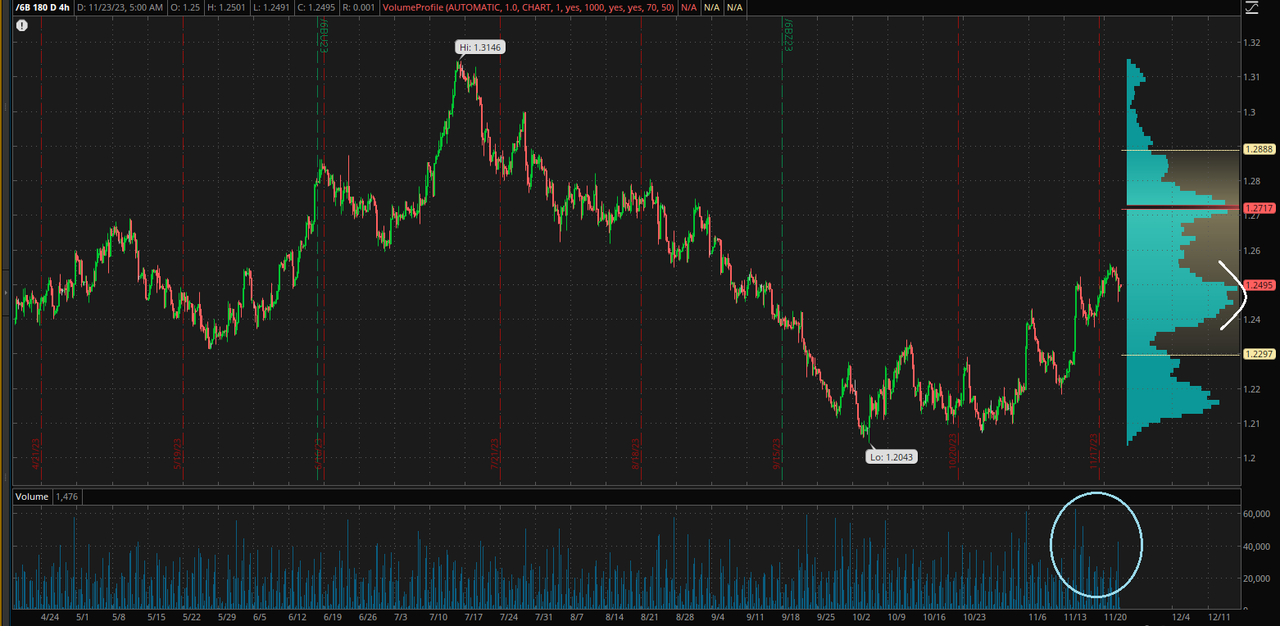Screen dimensions: 1280x626
Task: Click the 7/17 date on the time axis
Action: tap(473, 617)
